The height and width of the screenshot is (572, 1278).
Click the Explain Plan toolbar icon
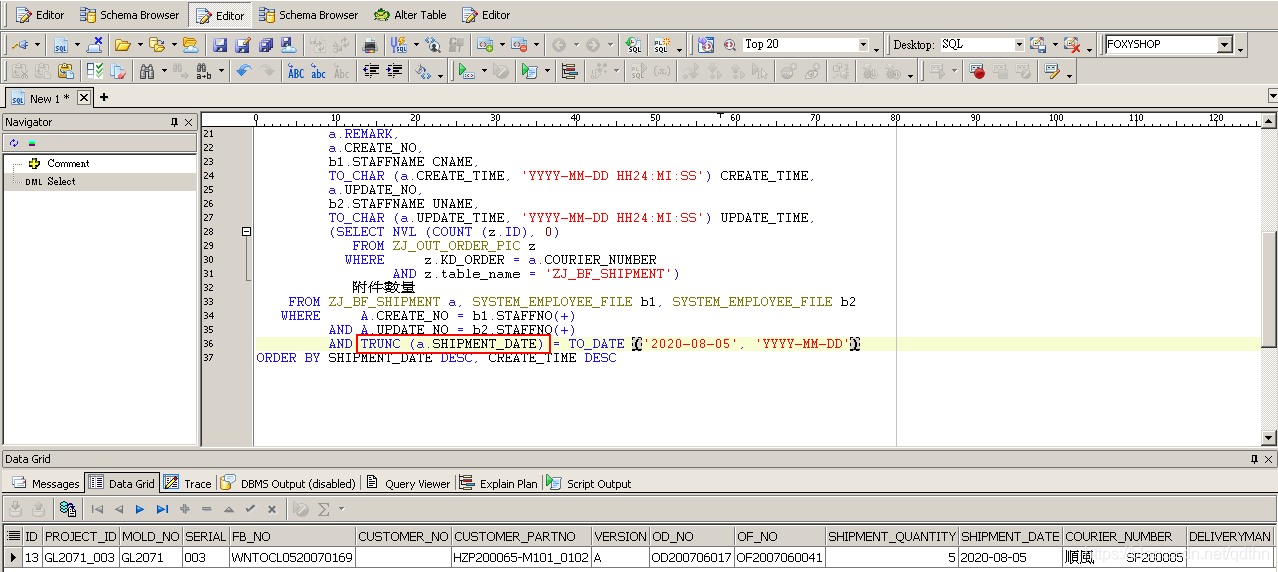click(x=570, y=71)
